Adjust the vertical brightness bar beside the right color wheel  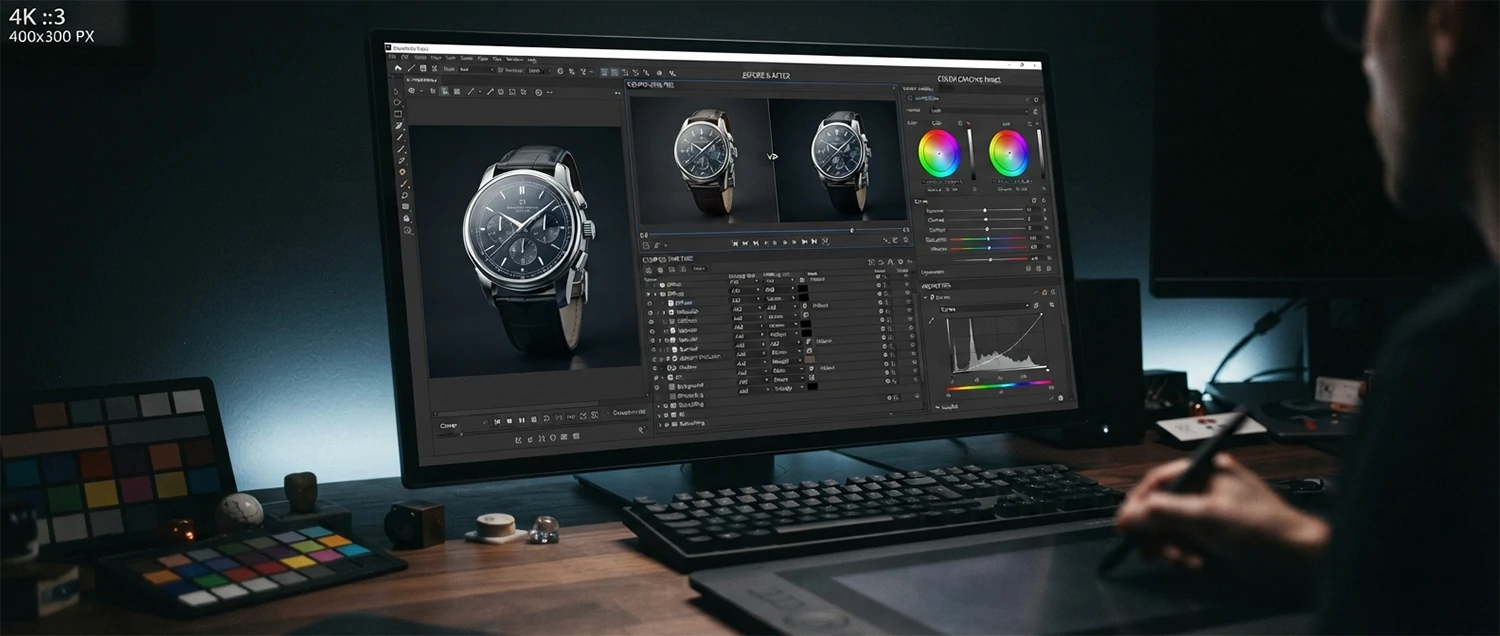pos(1039,155)
